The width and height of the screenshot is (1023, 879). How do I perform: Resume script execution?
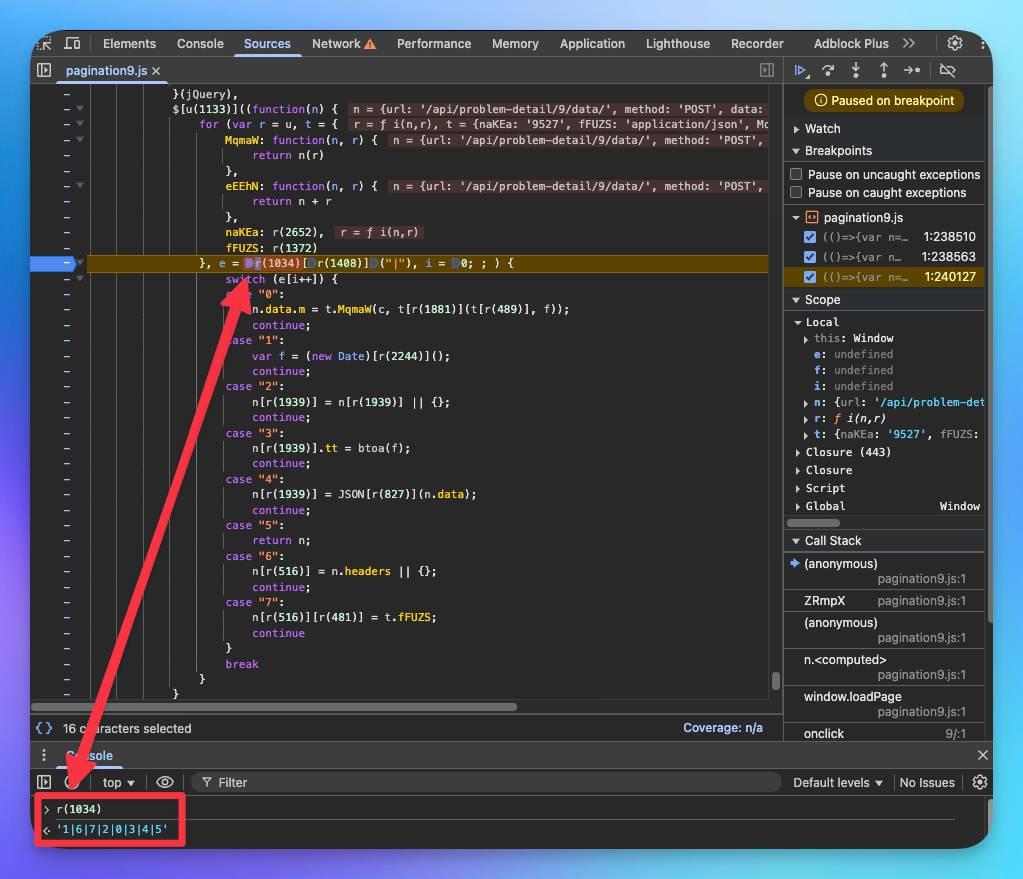pyautogui.click(x=801, y=70)
